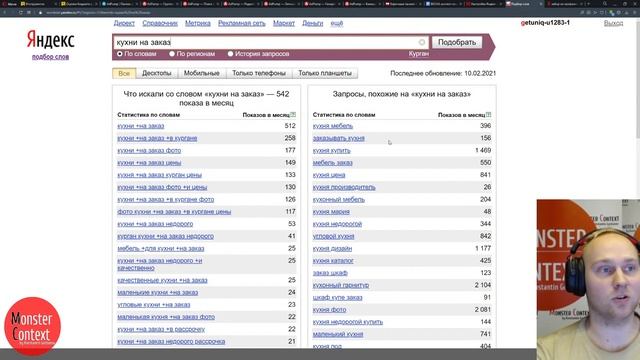Screen dimensions: 640x360
Task: Open query 'кухни +на заказ недорого' (53)
Action: tap(155, 224)
